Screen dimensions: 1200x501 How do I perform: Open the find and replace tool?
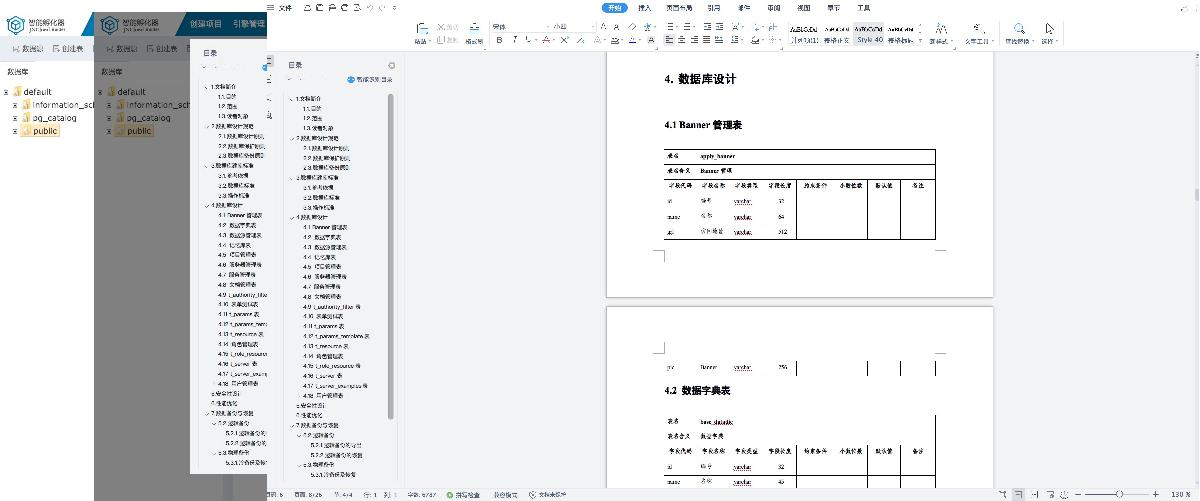point(1019,34)
